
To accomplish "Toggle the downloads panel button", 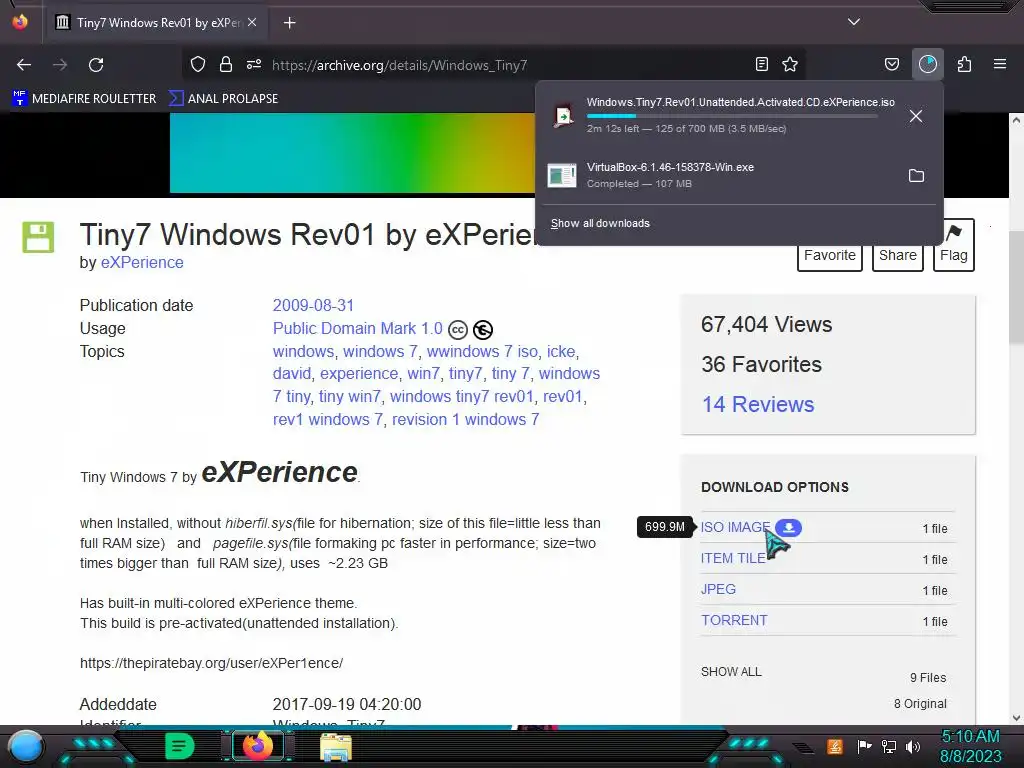I will click(x=927, y=64).
